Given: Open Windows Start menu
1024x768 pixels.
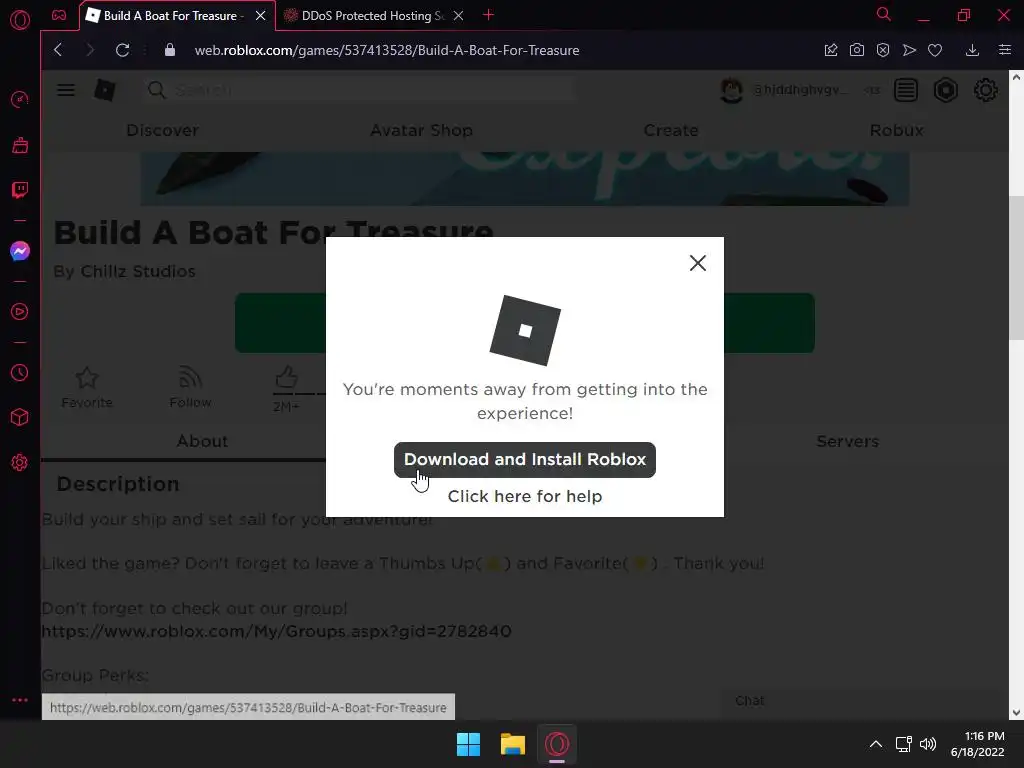Looking at the screenshot, I should [x=468, y=744].
